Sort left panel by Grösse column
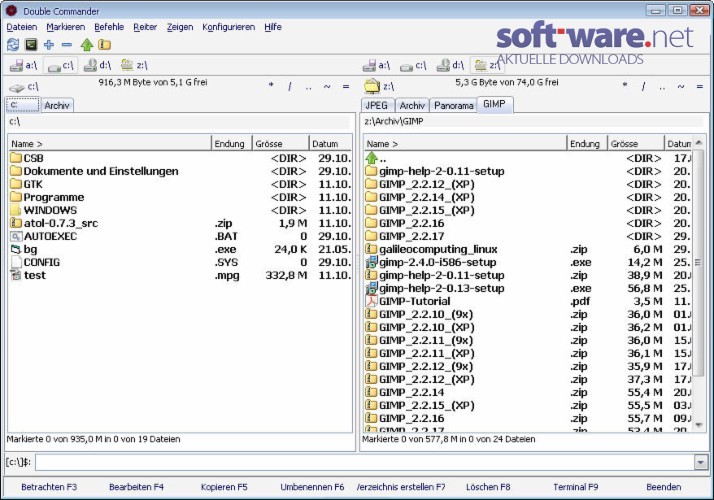Viewport: 714px width, 500px height. click(280, 144)
